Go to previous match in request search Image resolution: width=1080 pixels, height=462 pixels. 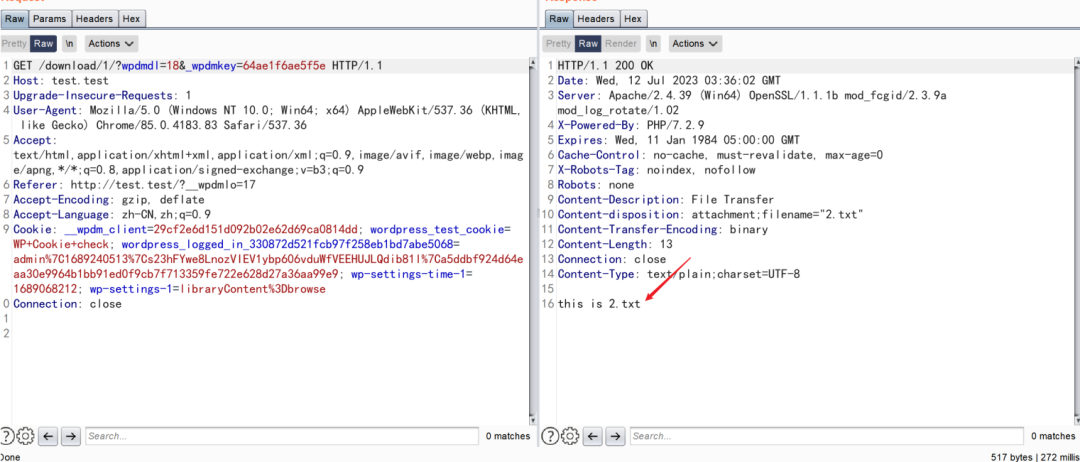48,436
